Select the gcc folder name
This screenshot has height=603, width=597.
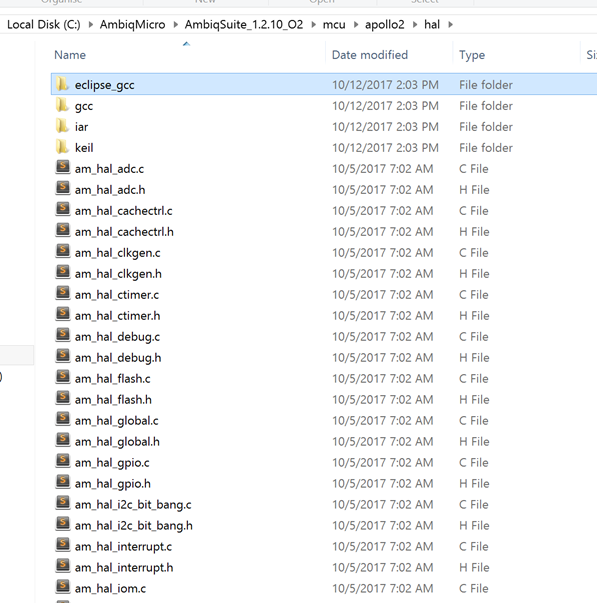point(84,106)
